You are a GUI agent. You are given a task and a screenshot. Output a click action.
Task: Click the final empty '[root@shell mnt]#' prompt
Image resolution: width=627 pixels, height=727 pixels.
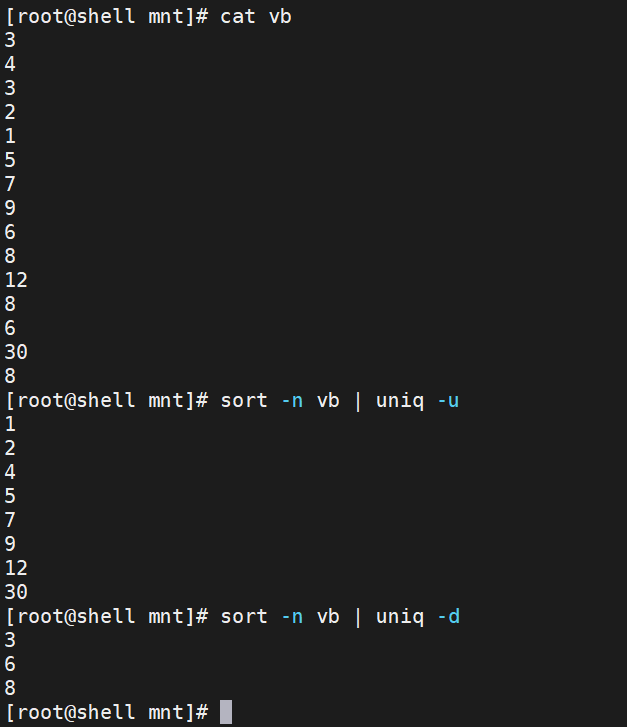107,712
